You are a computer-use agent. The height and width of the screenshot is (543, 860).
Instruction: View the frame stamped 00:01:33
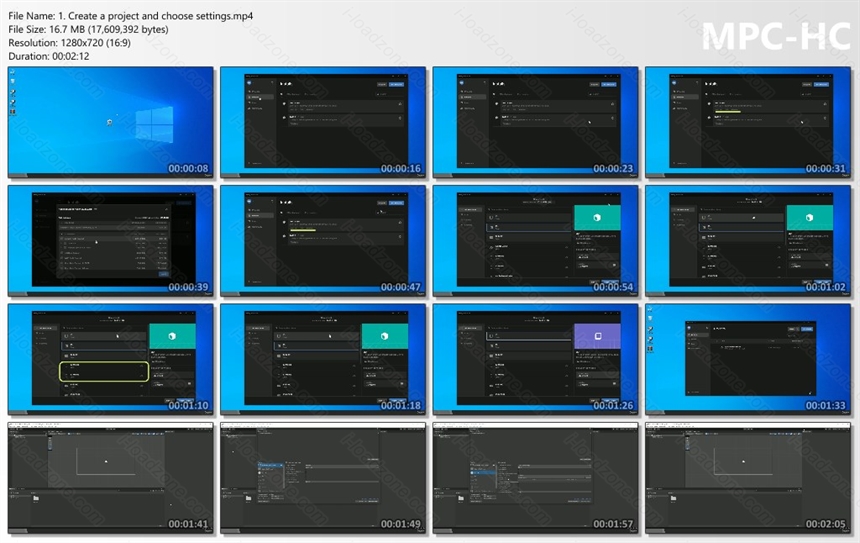pos(748,359)
